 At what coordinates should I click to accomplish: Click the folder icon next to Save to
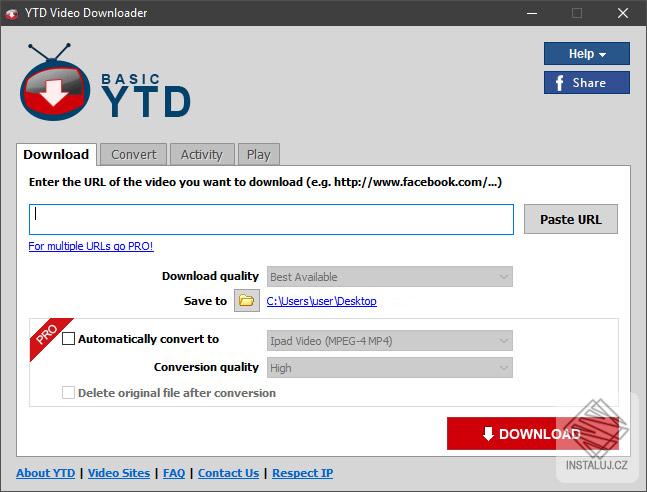pyautogui.click(x=247, y=300)
